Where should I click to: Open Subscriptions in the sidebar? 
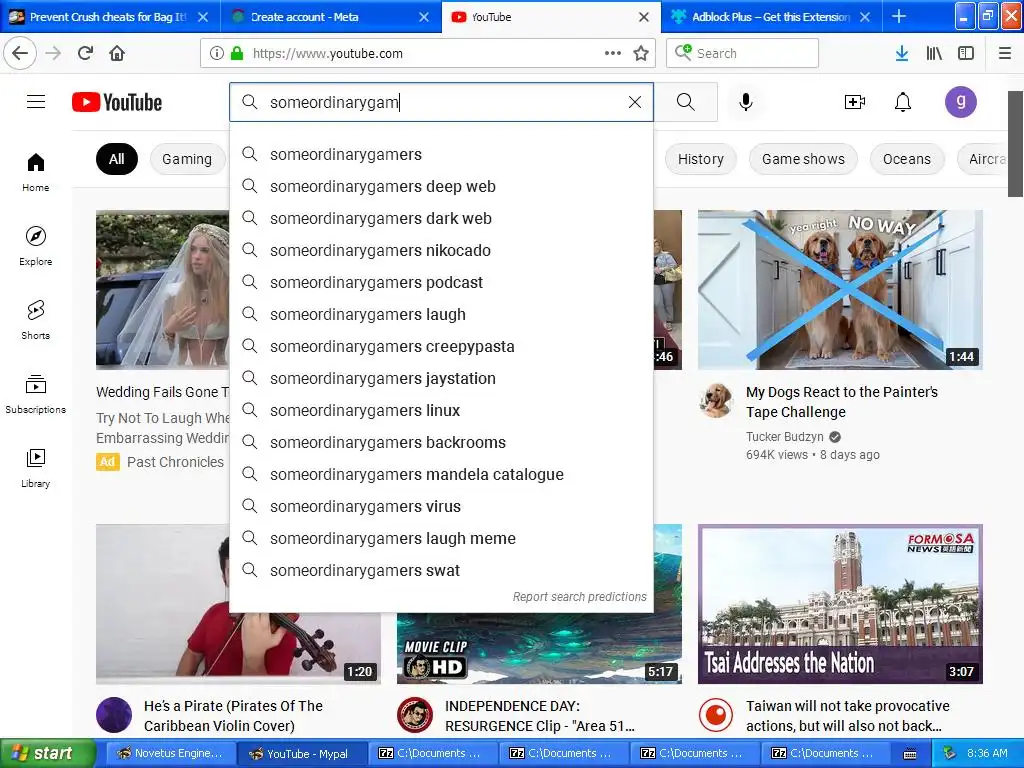click(35, 394)
